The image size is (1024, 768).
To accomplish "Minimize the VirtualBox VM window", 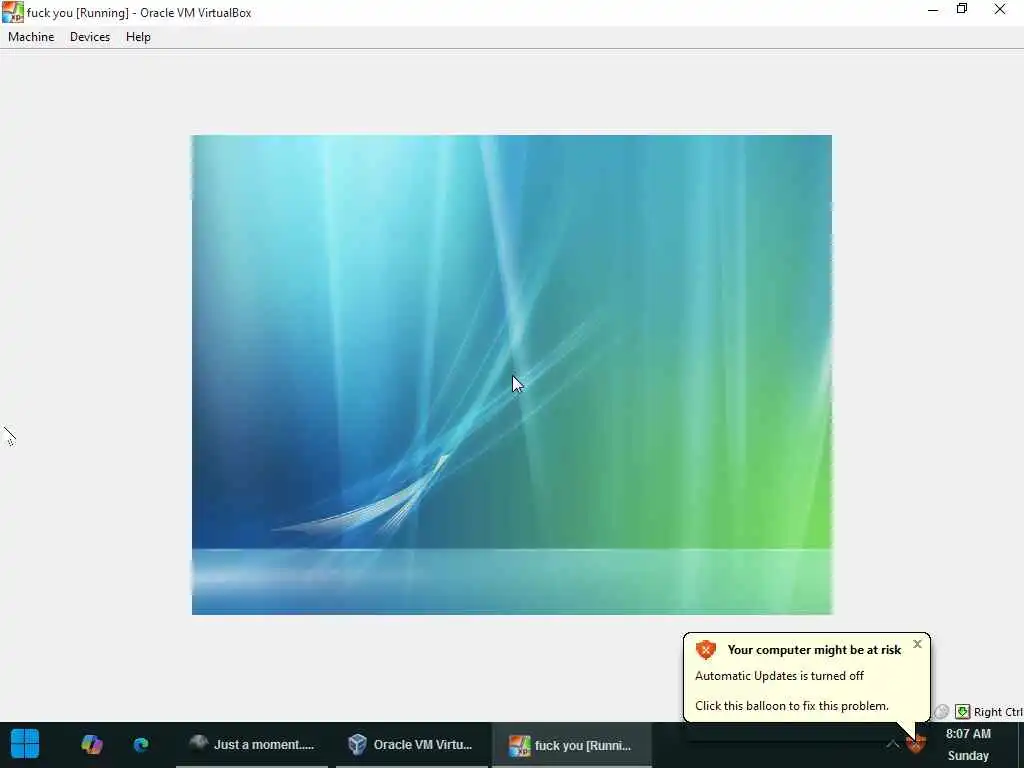I will click(x=933, y=10).
